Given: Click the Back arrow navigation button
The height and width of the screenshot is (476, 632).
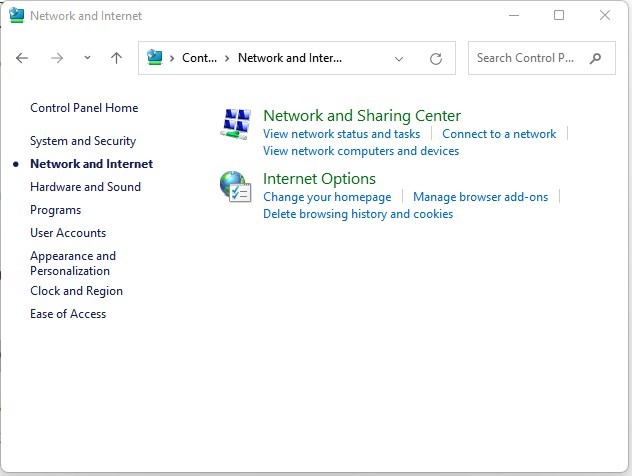Looking at the screenshot, I should (23, 58).
